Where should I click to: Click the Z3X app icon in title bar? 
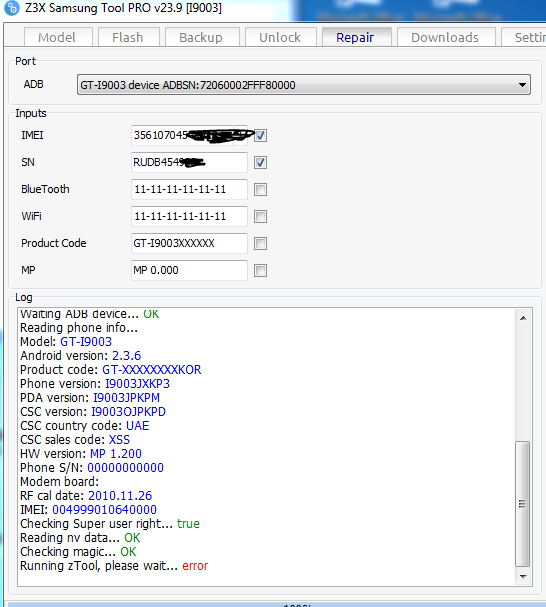[x=11, y=8]
